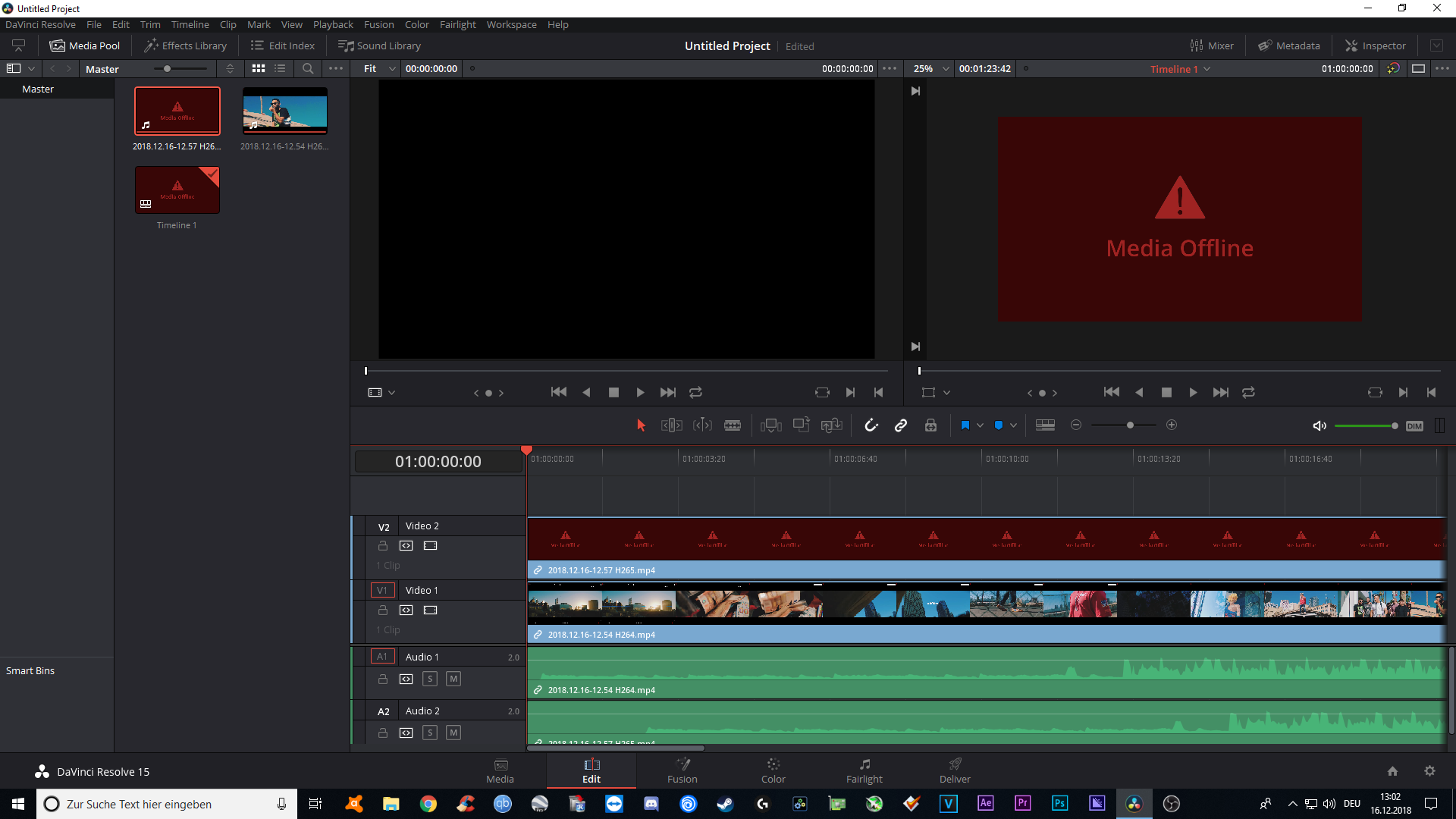This screenshot has height=819, width=1456.
Task: Open the Workspace menu
Action: 511,24
